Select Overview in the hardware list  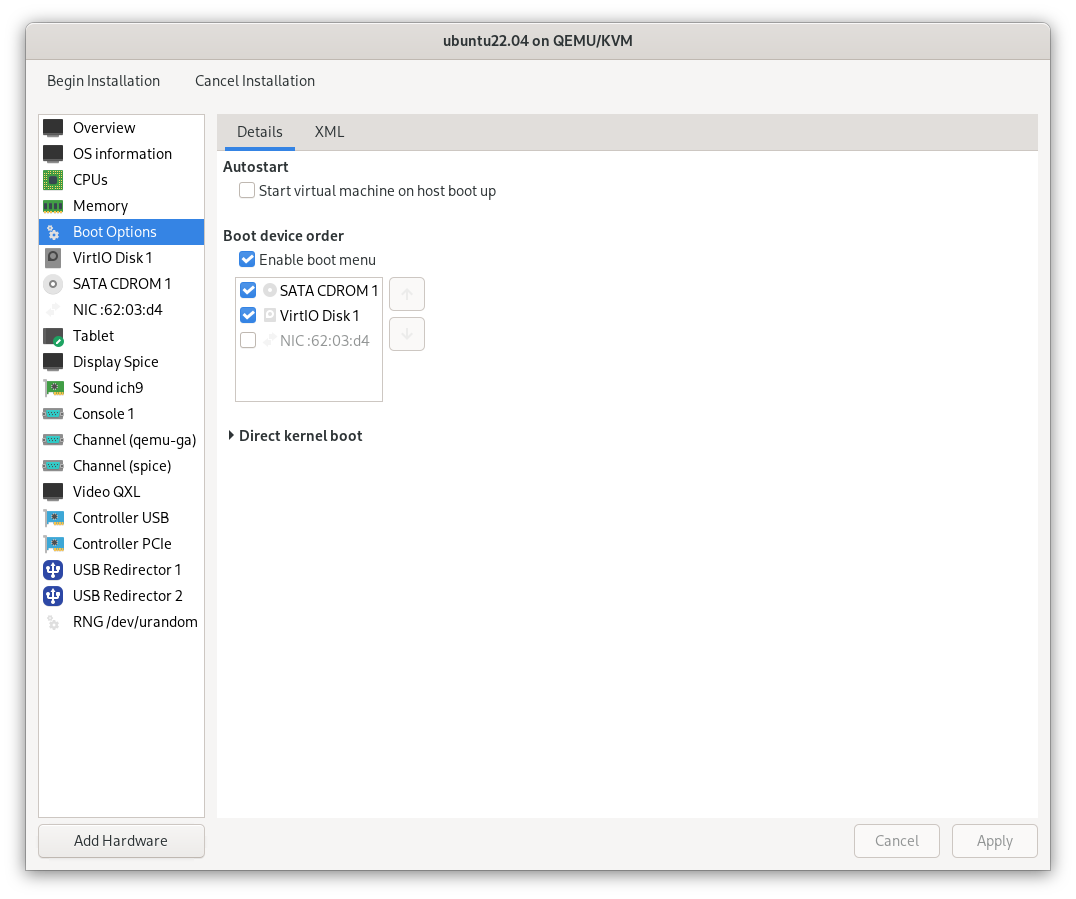(x=121, y=128)
